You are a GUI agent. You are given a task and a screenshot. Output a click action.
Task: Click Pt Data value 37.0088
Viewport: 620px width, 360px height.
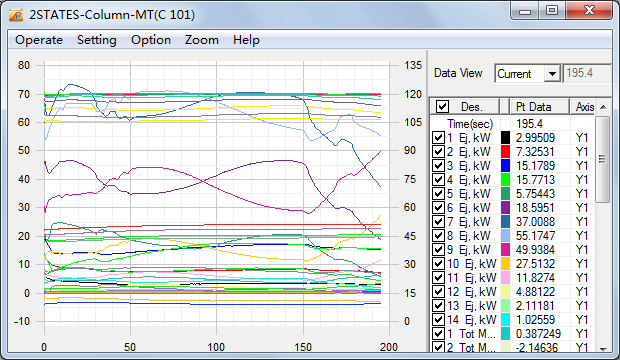(x=535, y=222)
